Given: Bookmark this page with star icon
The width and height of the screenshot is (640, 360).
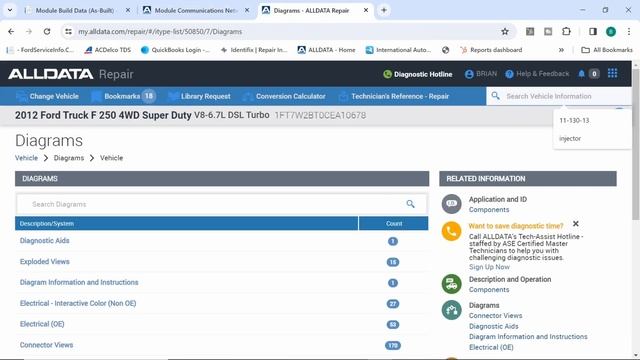Looking at the screenshot, I should (x=505, y=31).
